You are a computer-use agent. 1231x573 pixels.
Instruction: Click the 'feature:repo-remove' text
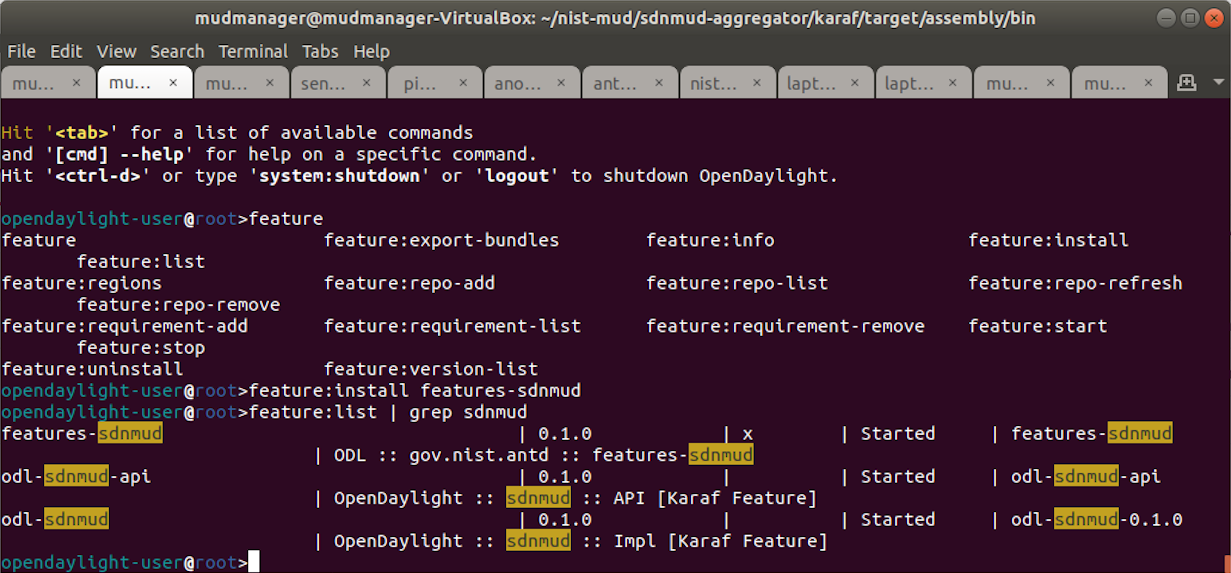tap(178, 304)
